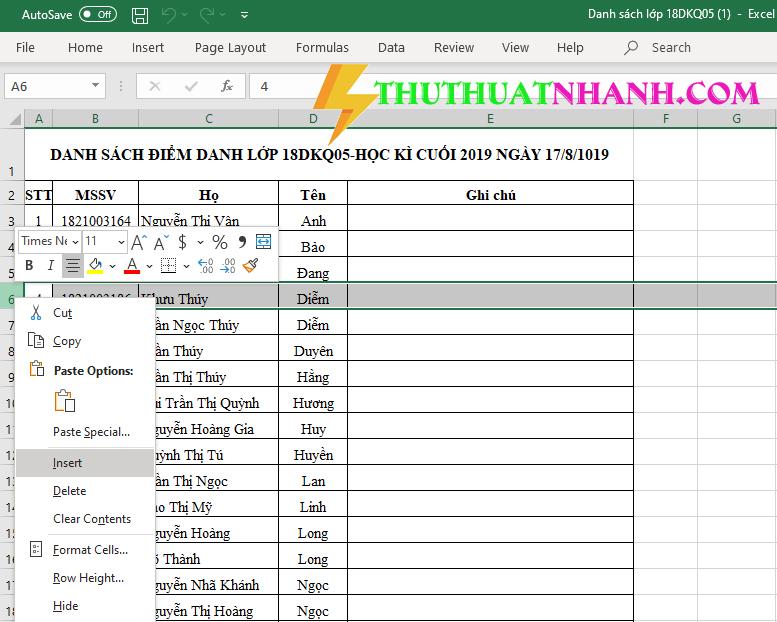Select column C header
This screenshot has height=622, width=777.
209,118
